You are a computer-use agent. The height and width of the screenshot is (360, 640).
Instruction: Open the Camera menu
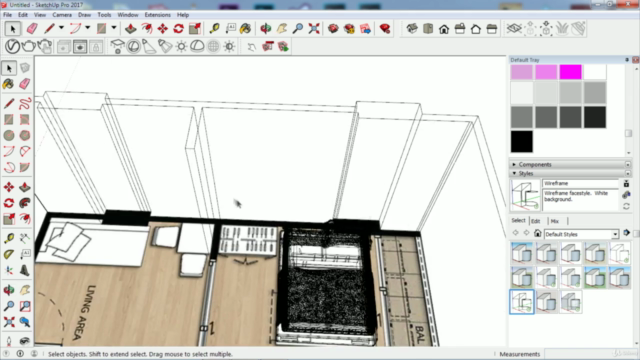(x=62, y=15)
